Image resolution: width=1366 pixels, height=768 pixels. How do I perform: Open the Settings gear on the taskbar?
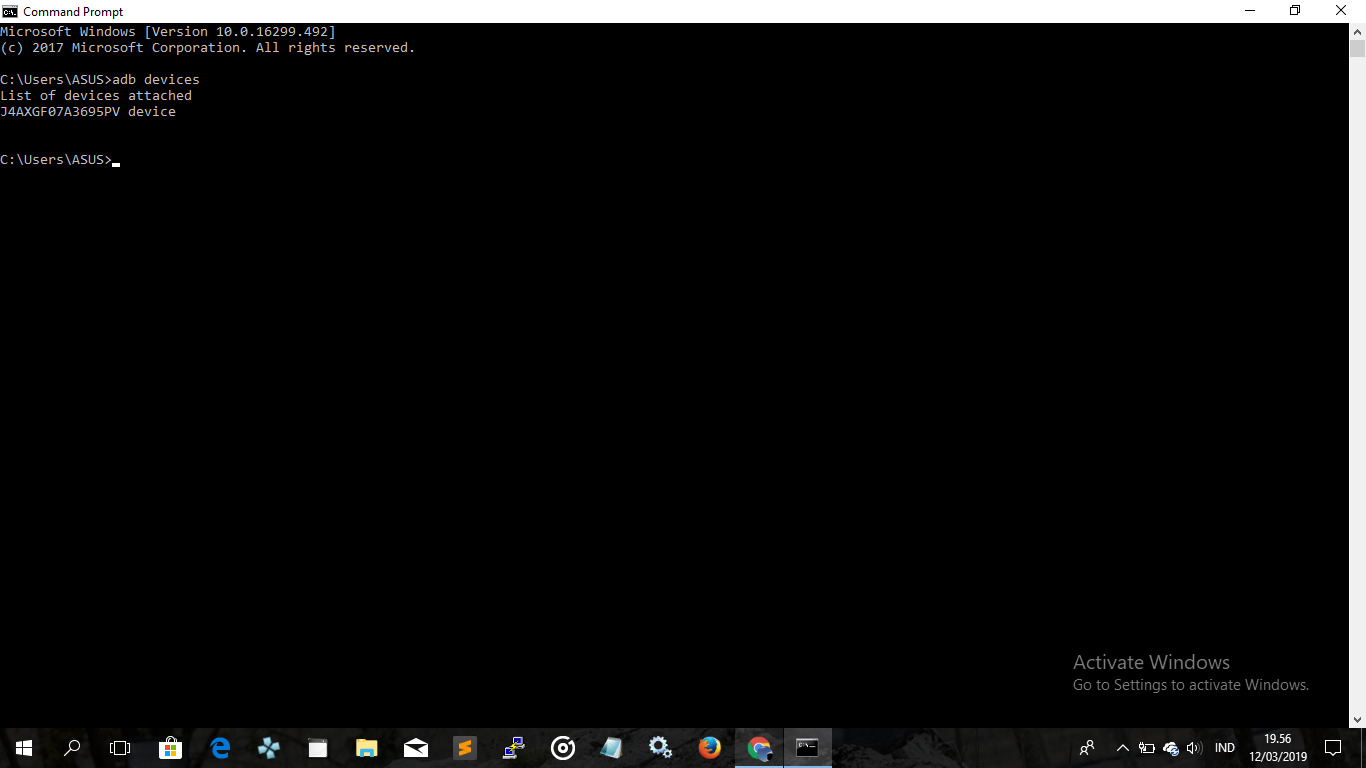[x=660, y=747]
